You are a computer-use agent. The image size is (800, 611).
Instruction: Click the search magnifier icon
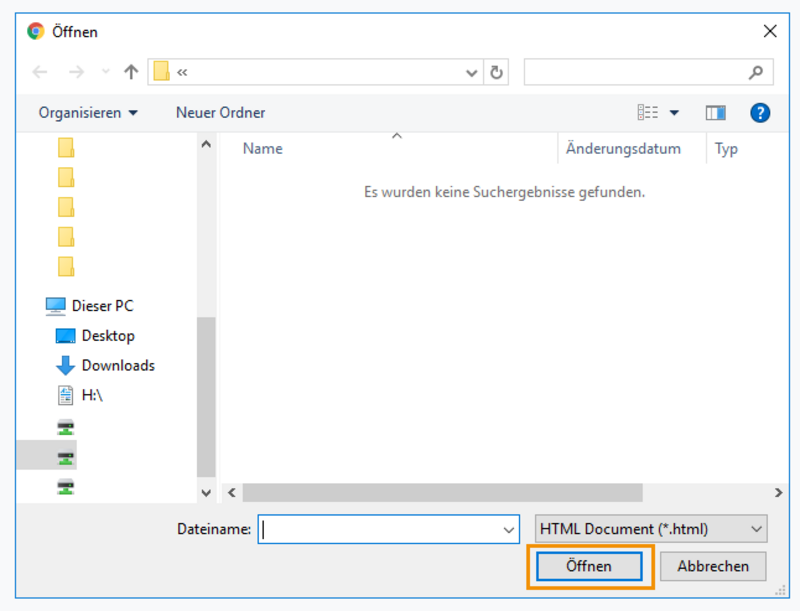coord(756,72)
